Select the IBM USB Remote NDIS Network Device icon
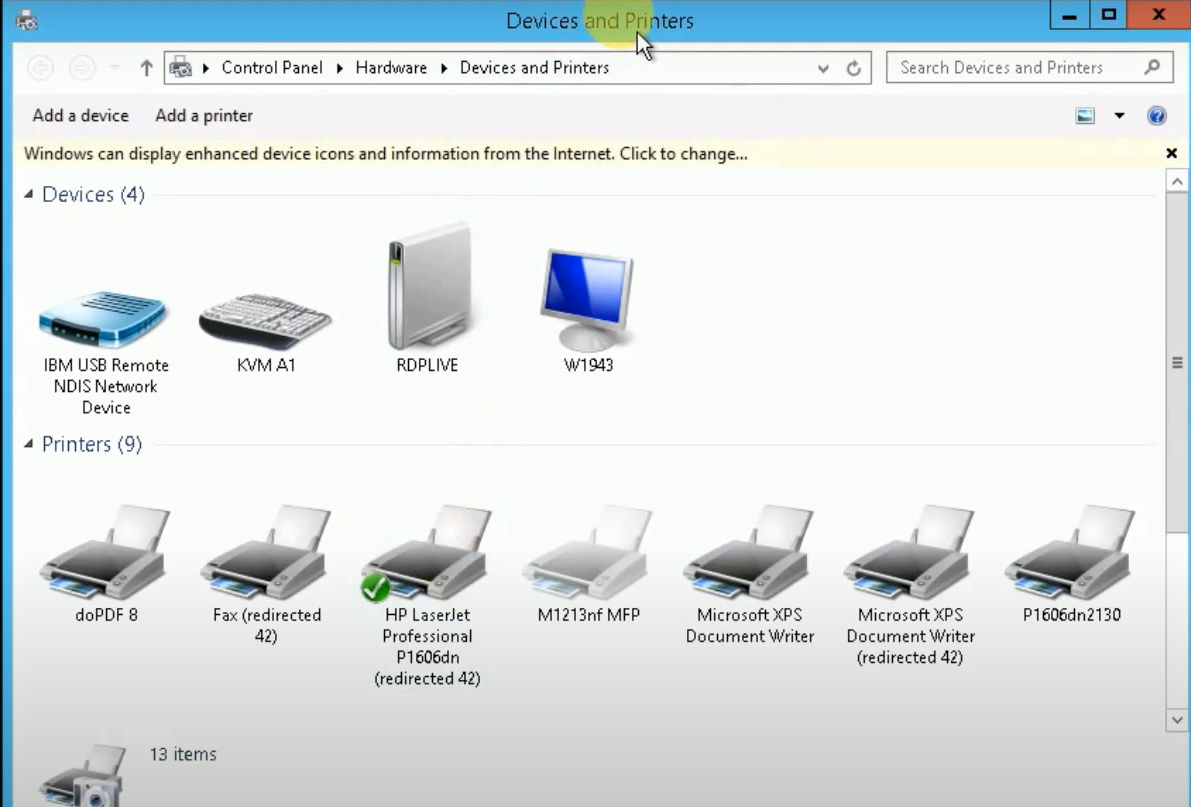Screen dimensions: 1191x807 click(103, 319)
